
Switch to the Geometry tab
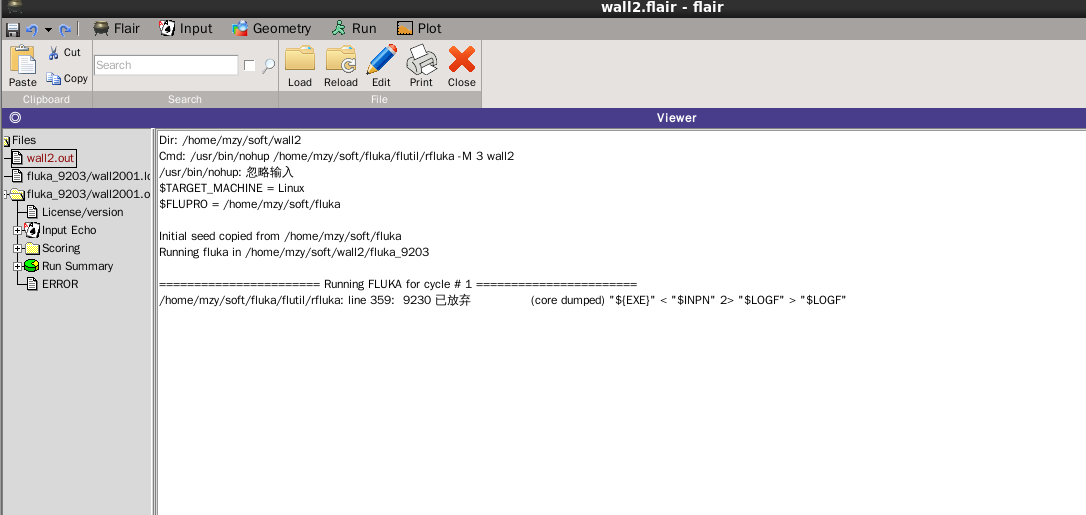271,28
